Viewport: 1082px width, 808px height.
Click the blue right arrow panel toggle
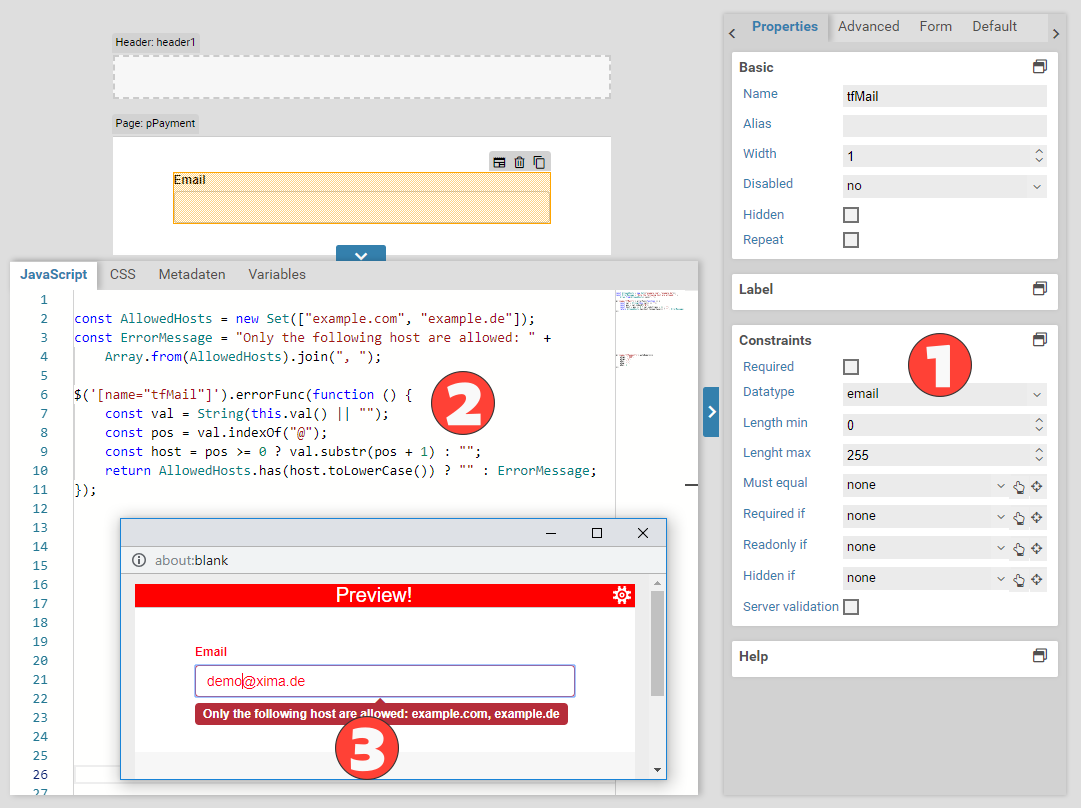pos(711,411)
